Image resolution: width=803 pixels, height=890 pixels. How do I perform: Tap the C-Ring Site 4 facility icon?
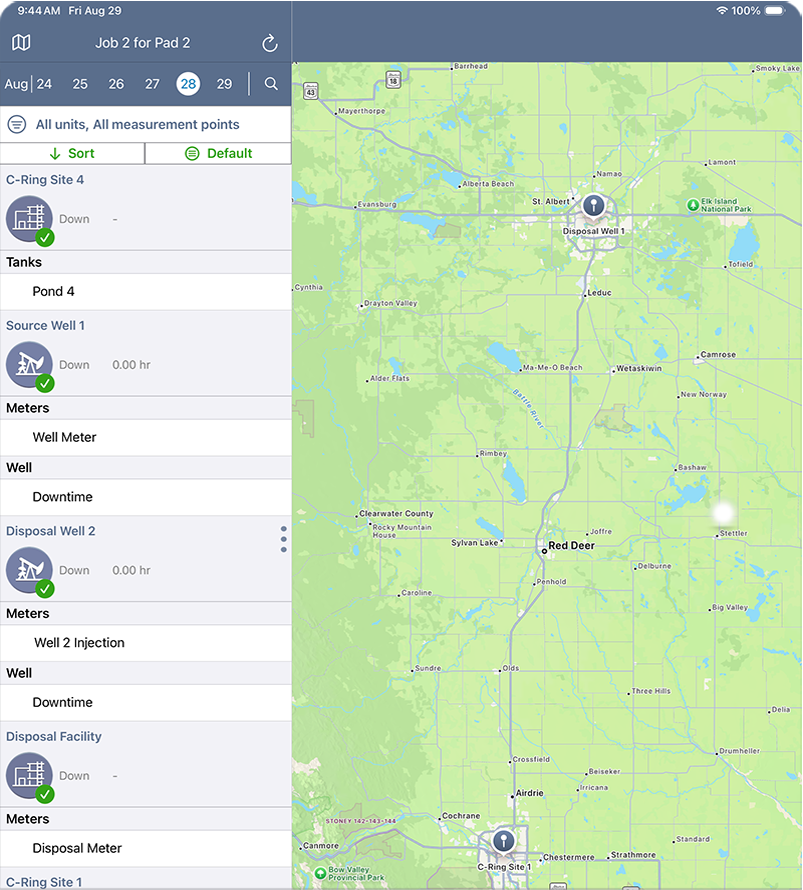[29, 219]
